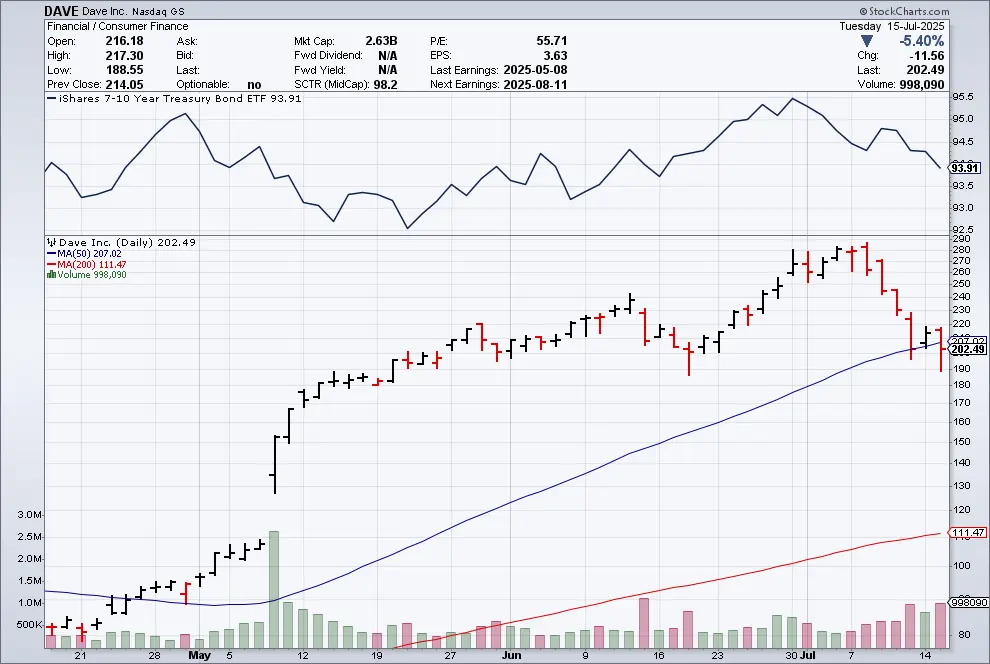The image size is (990, 664).
Task: Click the EPS value 3.63
Action: coord(556,56)
